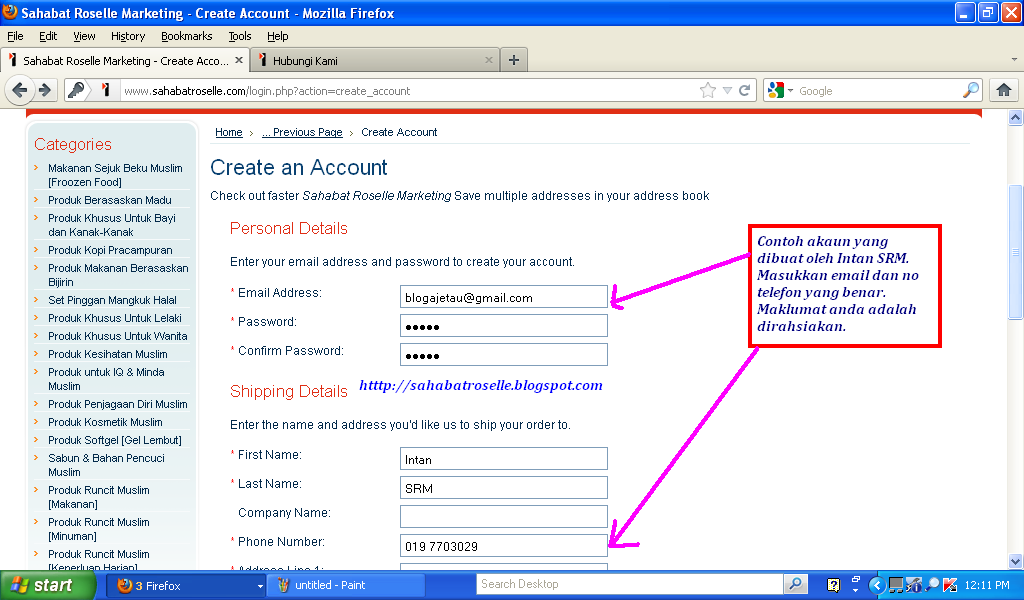
Task: Open Produk Kosmetik Muslim category
Action: pyautogui.click(x=105, y=422)
